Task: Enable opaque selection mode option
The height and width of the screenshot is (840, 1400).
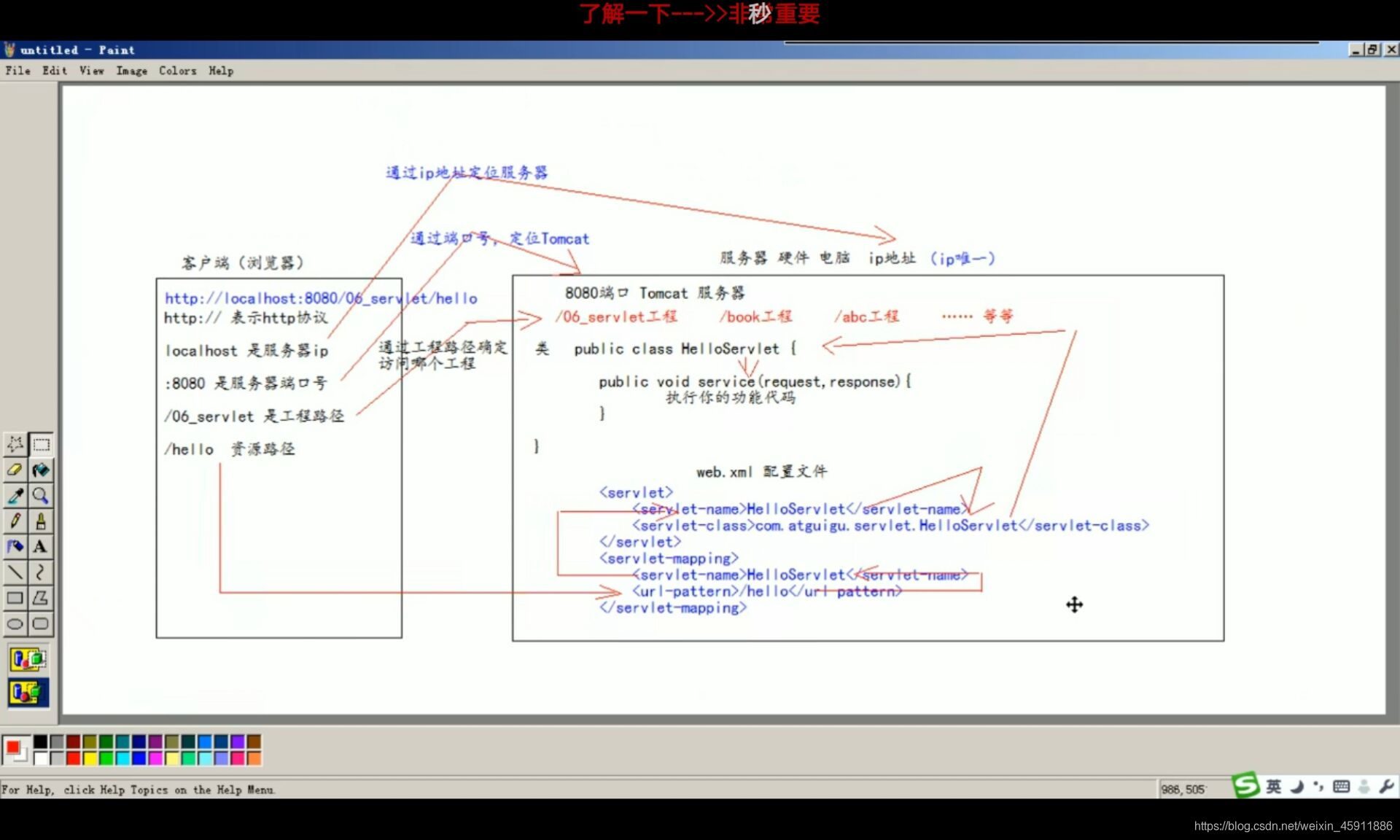Action: pyautogui.click(x=28, y=660)
